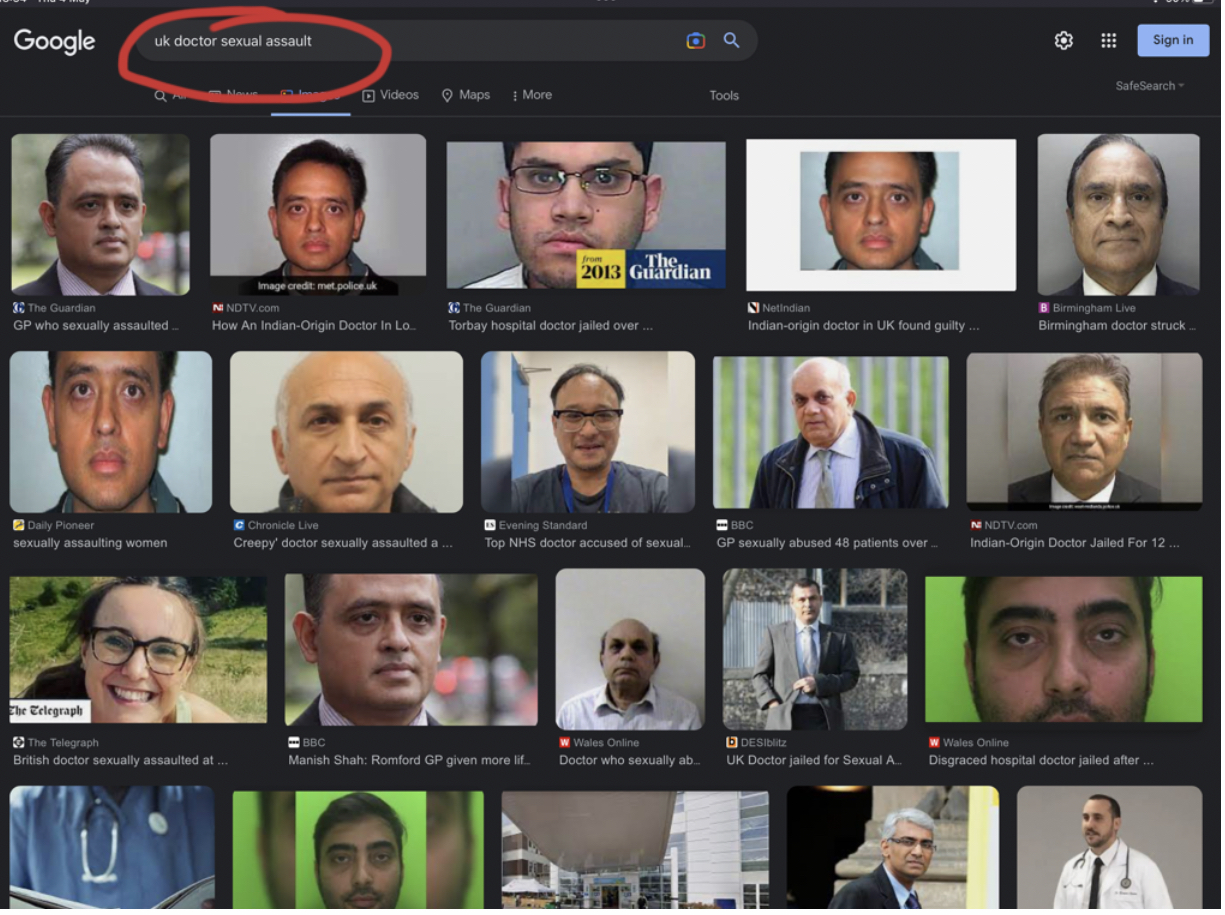This screenshot has height=915, width=1225.
Task: Open 'Indian-origin doctor in UK found guilty' caption
Action: 864,326
